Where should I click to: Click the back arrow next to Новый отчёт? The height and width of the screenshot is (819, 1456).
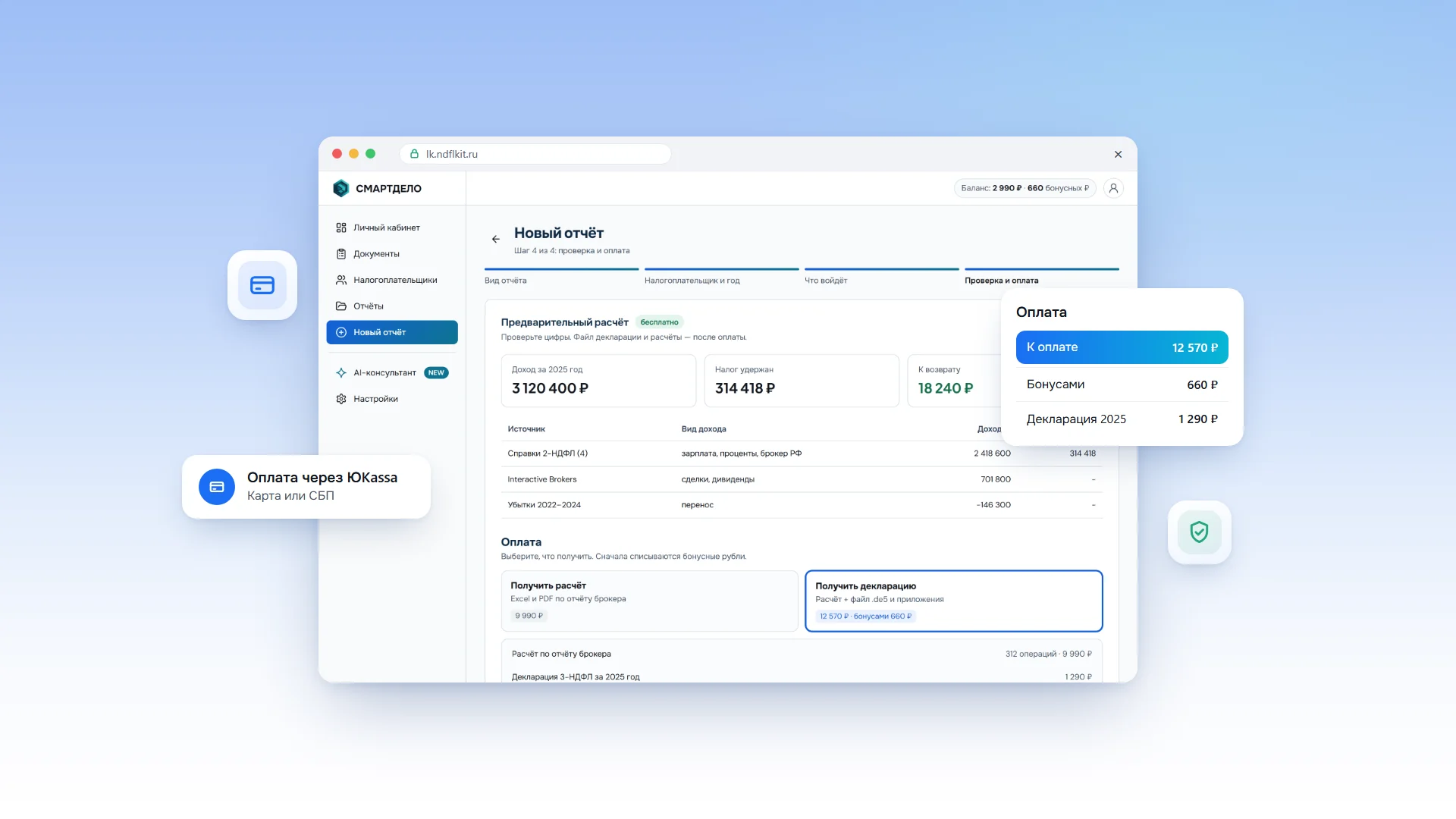tap(495, 239)
